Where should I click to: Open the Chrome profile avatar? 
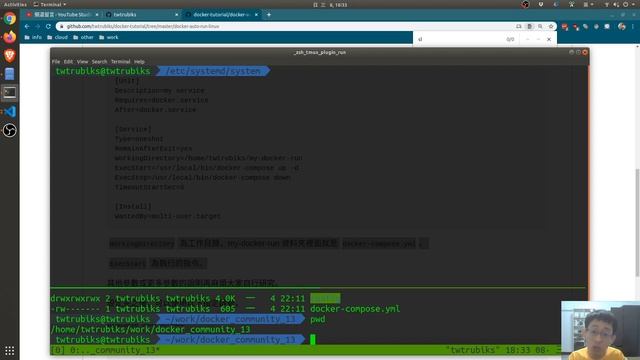(x=622, y=26)
